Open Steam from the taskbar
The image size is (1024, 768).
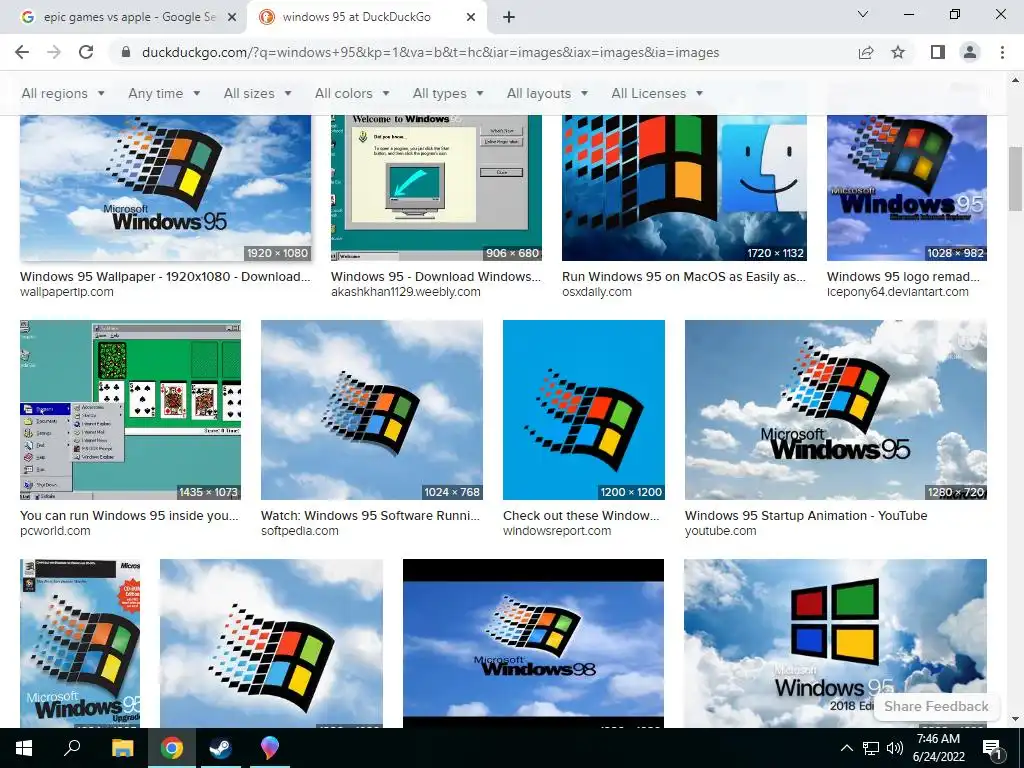220,748
